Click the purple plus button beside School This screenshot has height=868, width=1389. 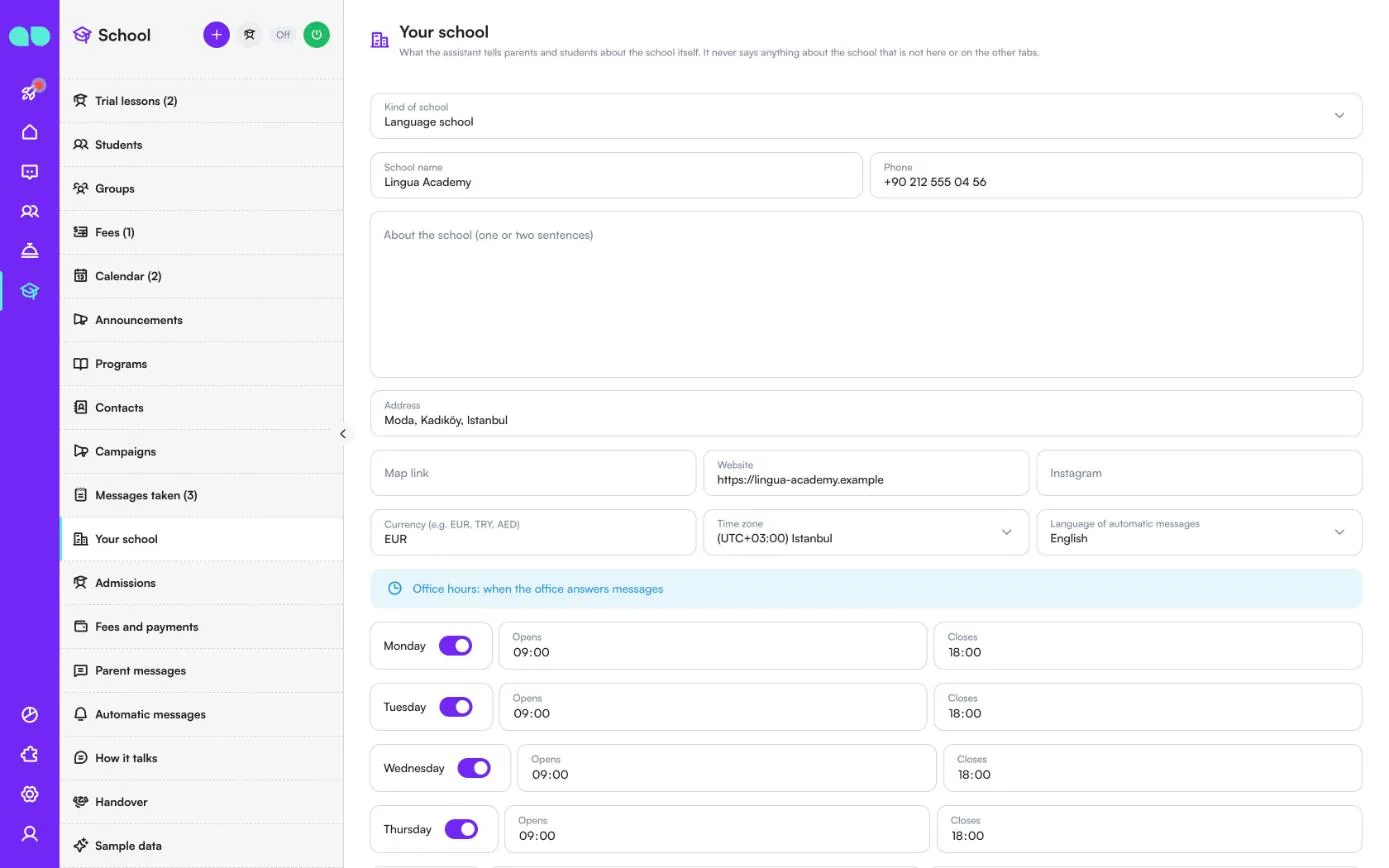216,35
